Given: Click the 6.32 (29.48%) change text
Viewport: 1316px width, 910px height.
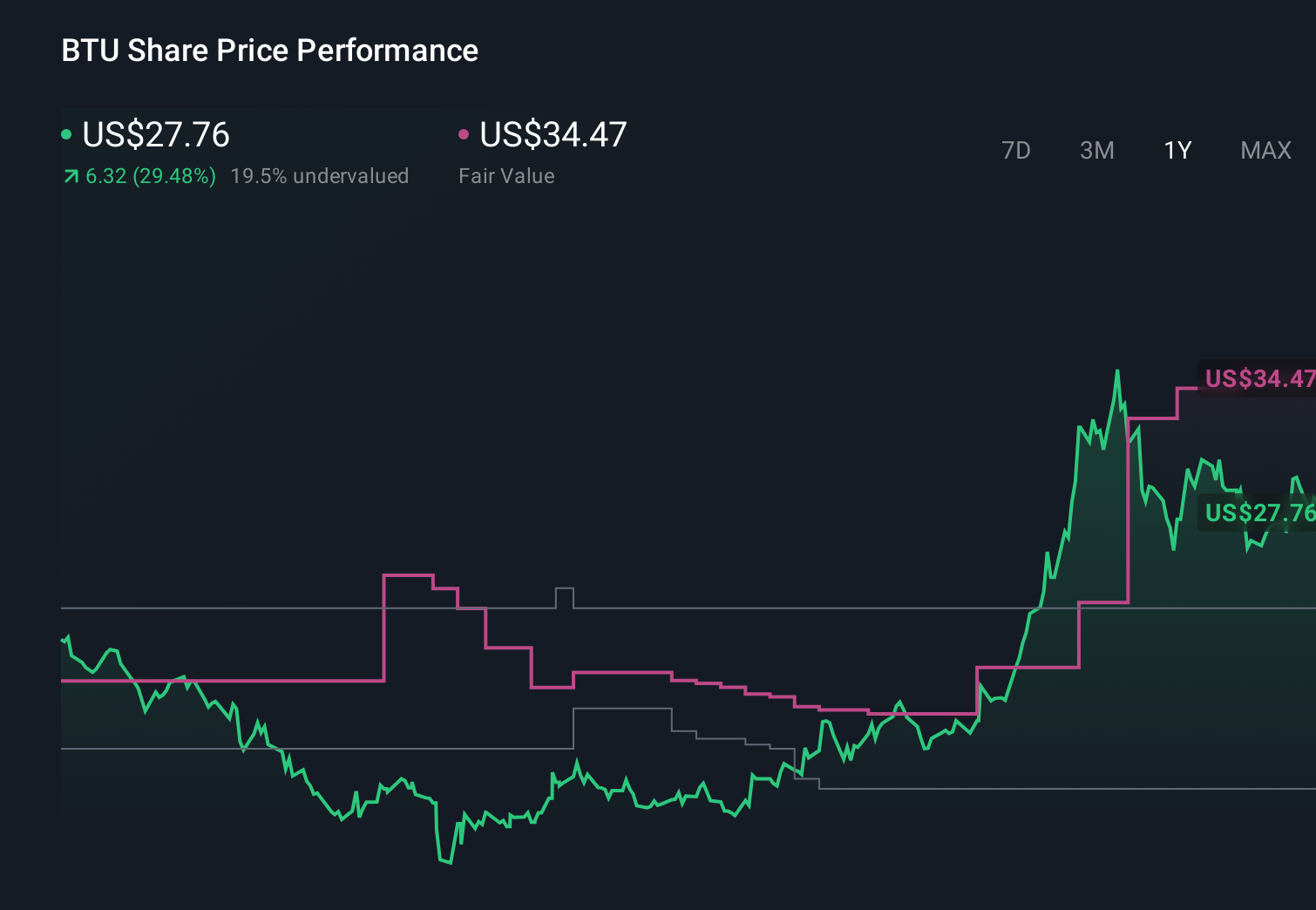Looking at the screenshot, I should [x=149, y=175].
